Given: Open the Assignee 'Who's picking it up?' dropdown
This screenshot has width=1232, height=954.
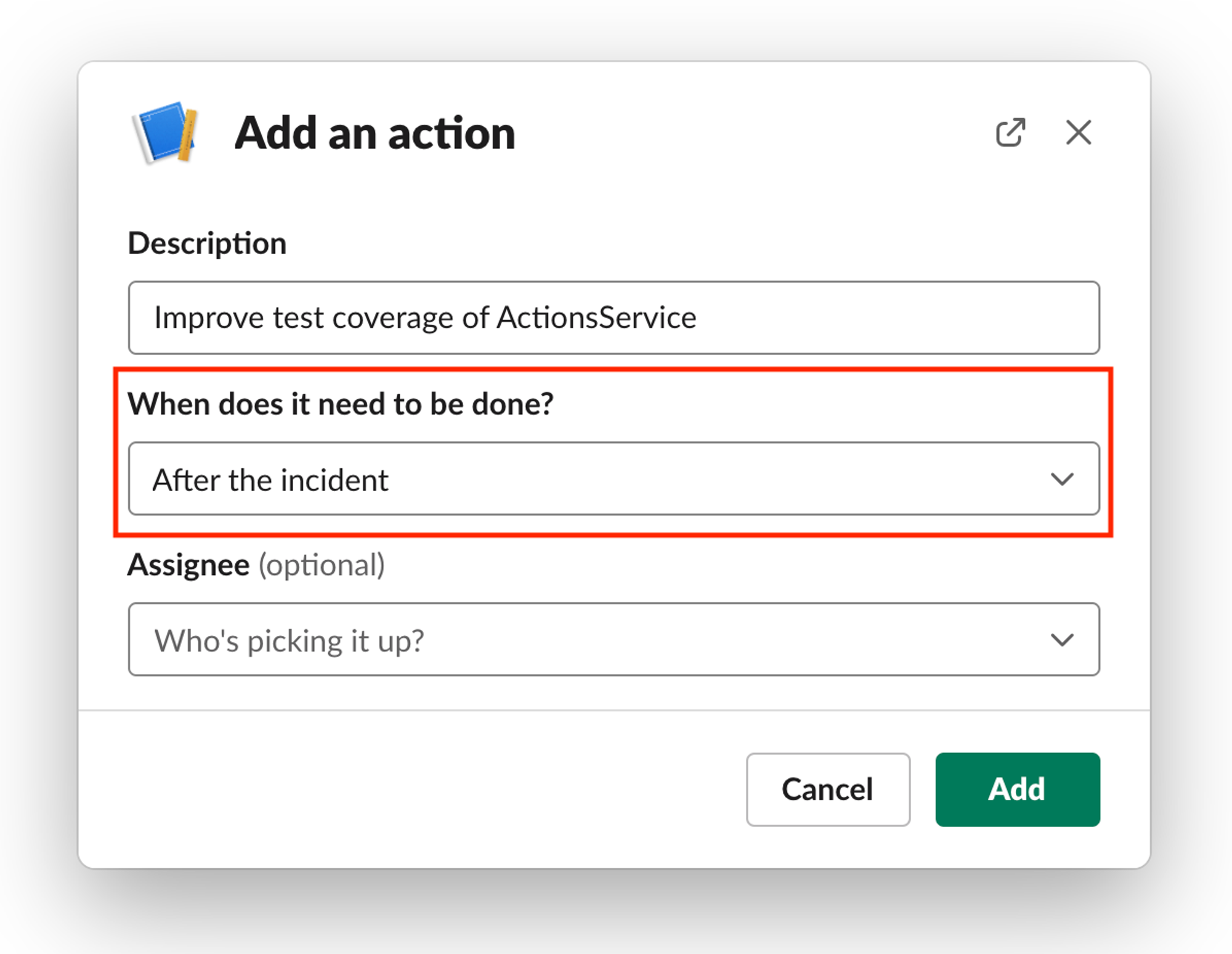Looking at the screenshot, I should click(x=614, y=640).
